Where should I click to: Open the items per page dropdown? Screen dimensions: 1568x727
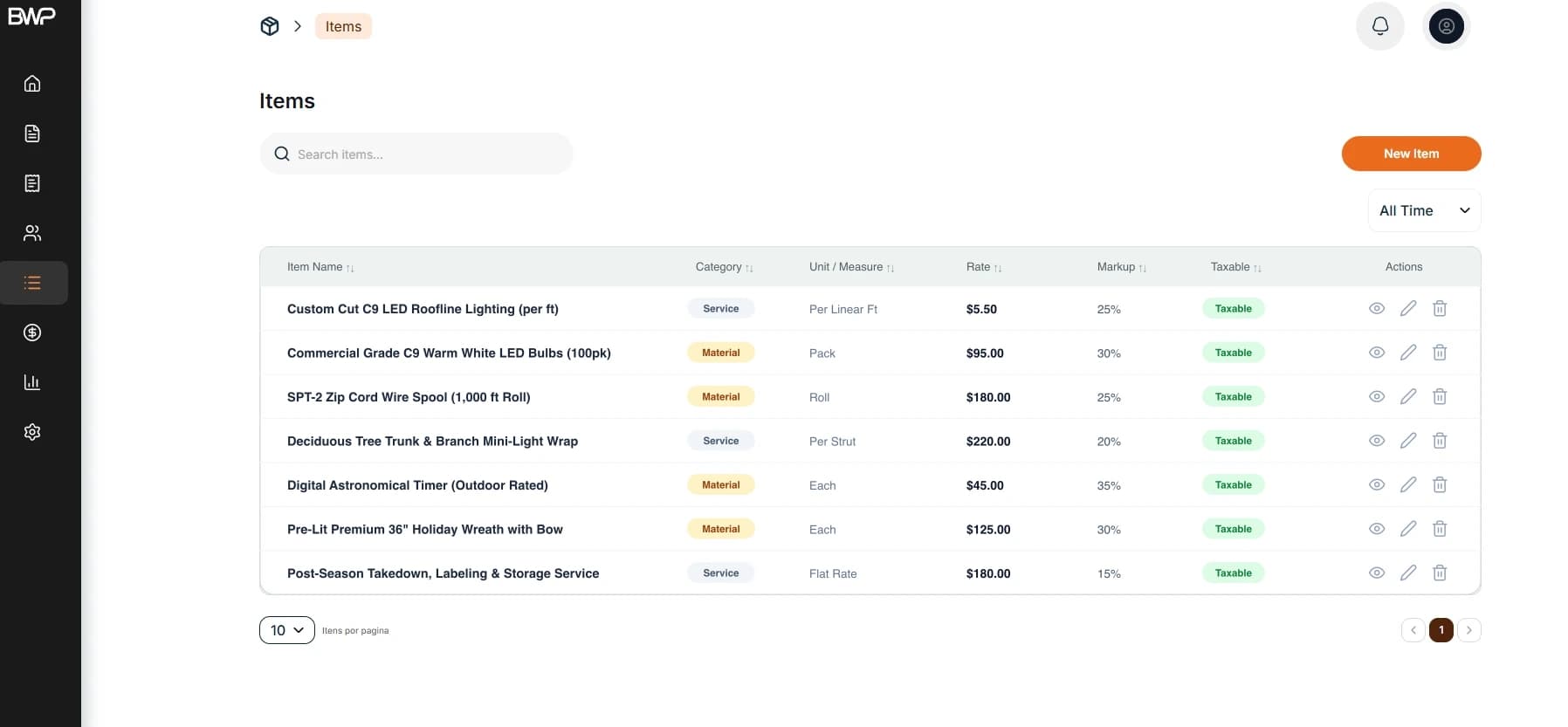click(x=286, y=630)
